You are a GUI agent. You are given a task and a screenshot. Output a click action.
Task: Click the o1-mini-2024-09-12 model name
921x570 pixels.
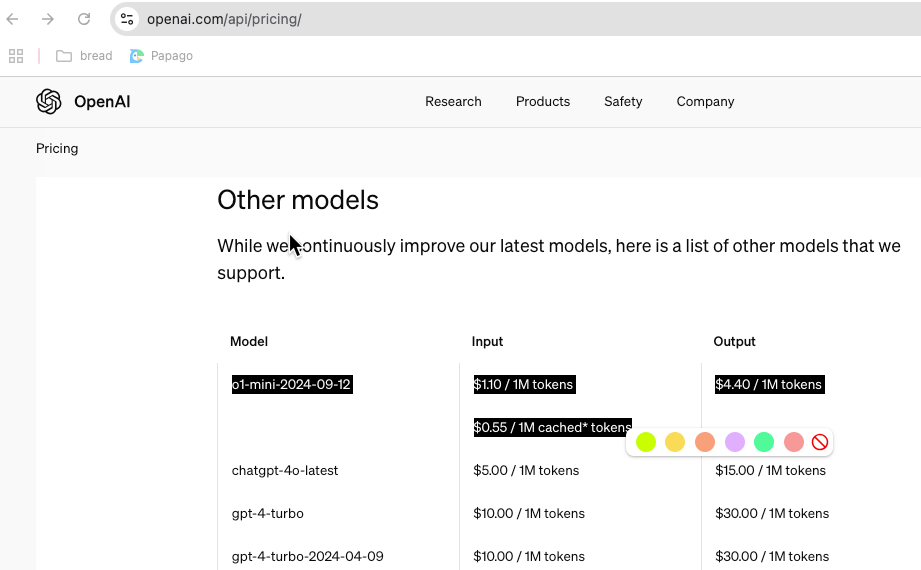click(292, 384)
